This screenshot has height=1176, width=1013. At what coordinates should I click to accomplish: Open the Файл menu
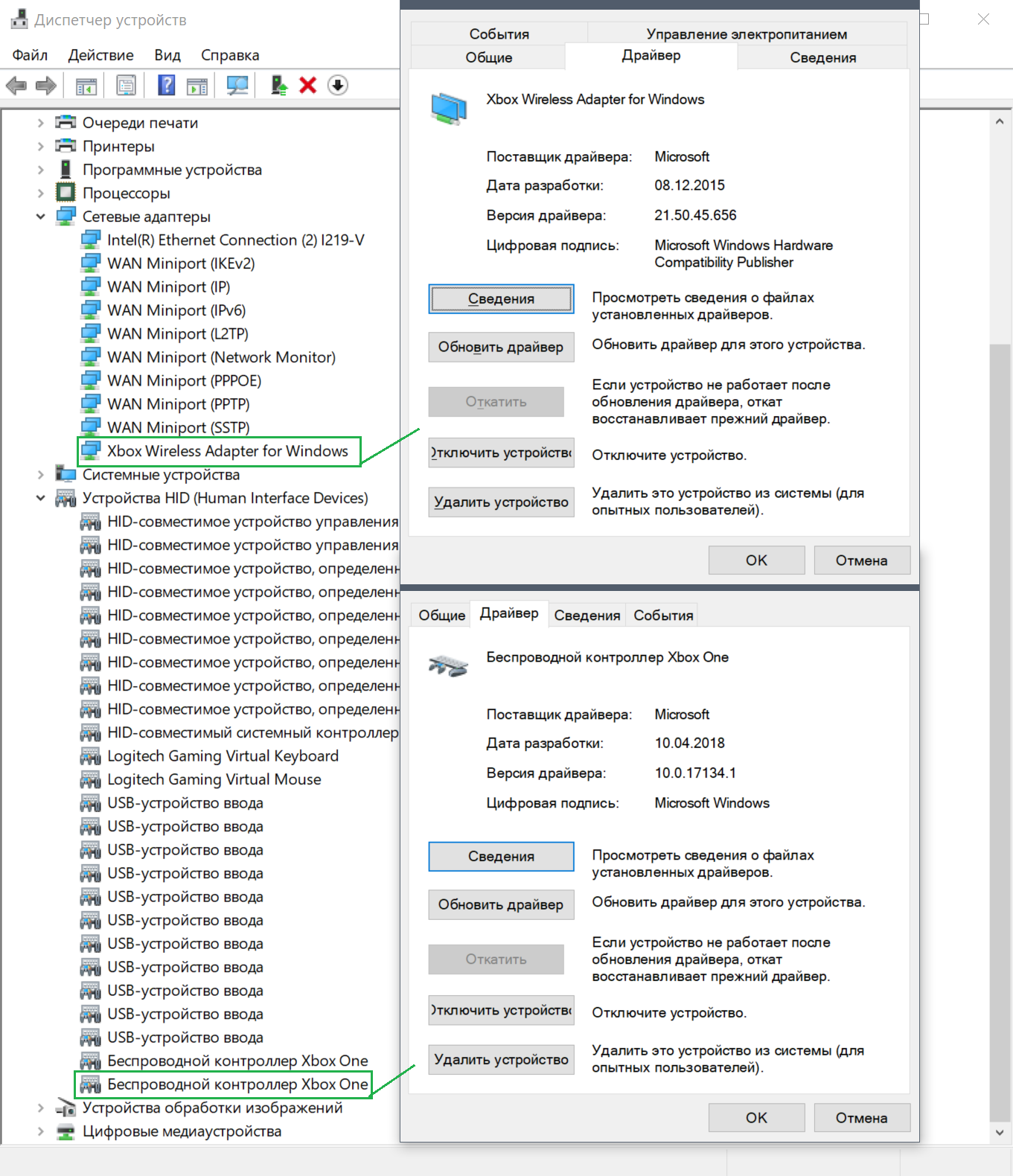pyautogui.click(x=30, y=55)
